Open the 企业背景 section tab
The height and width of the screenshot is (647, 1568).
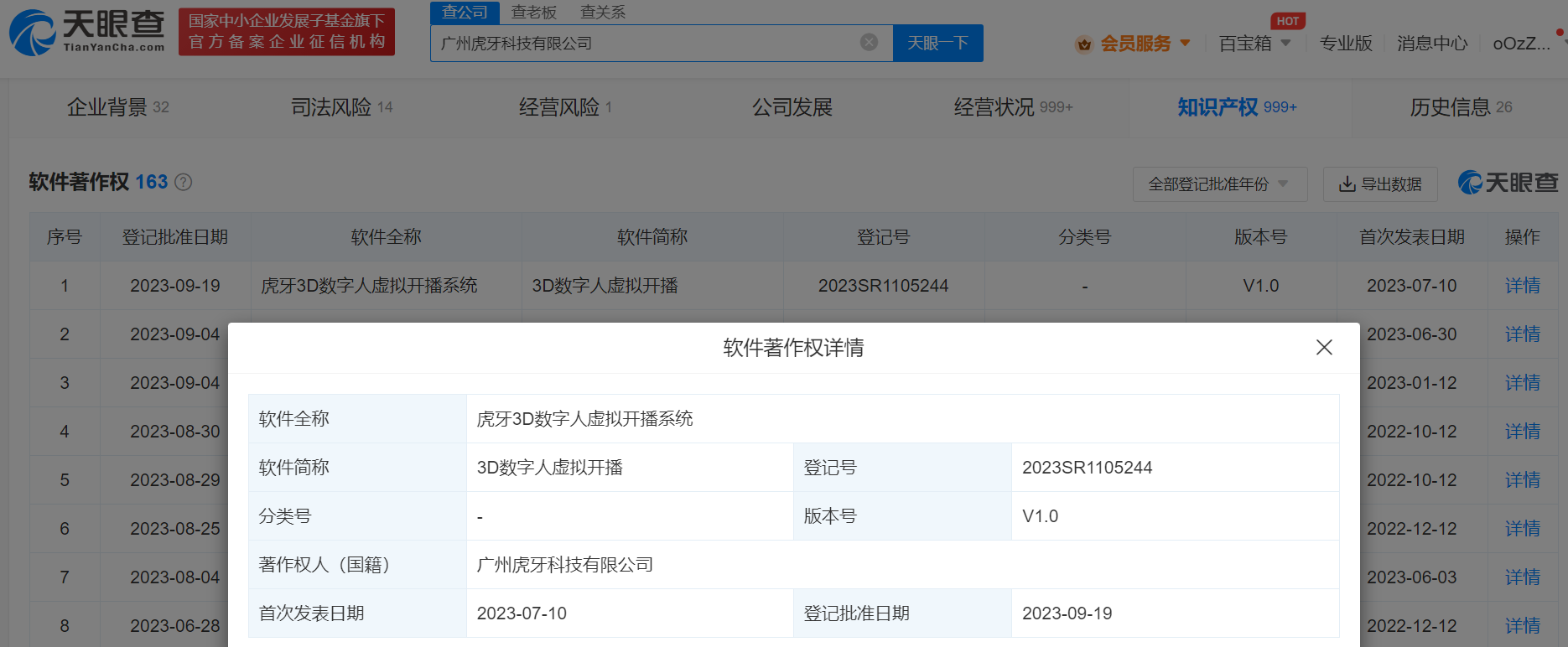click(x=118, y=107)
